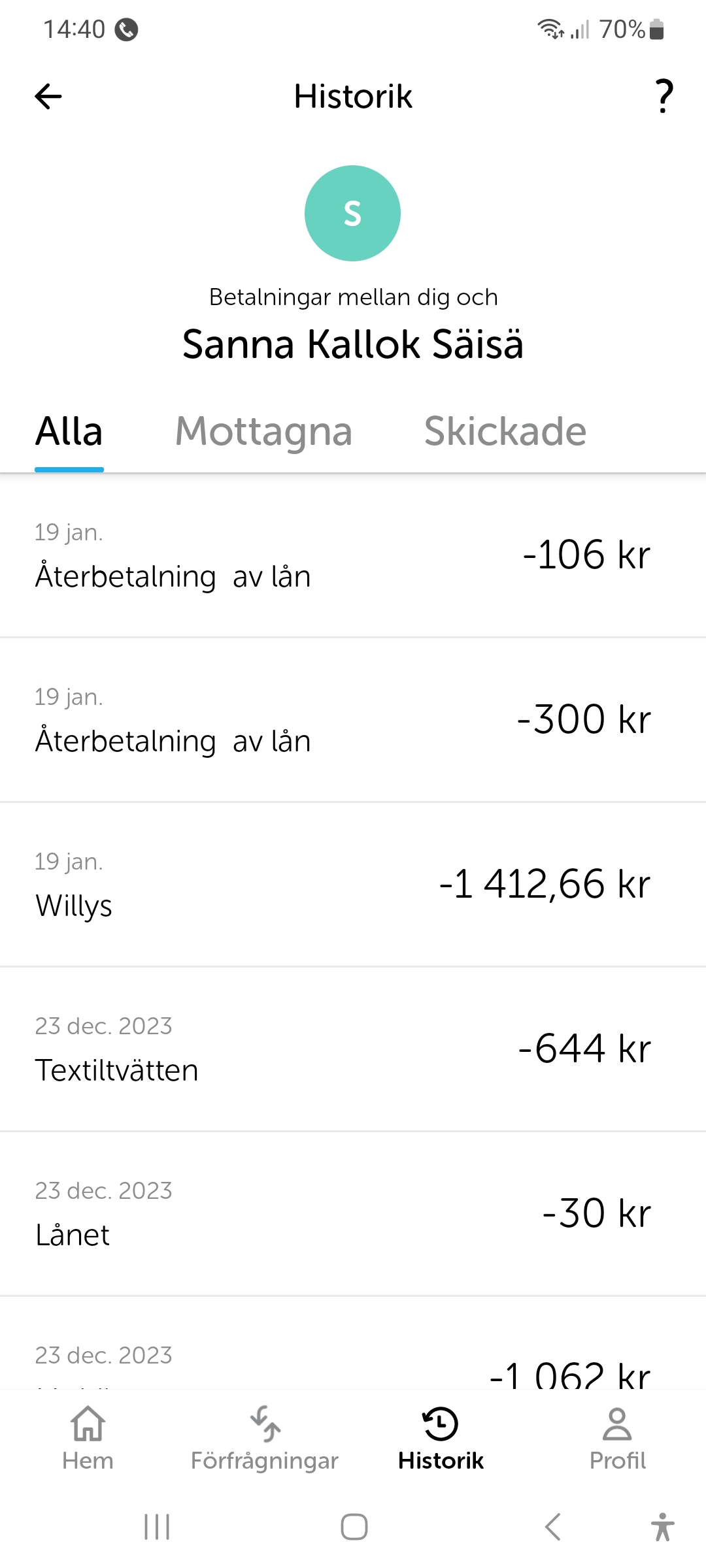Switch to the Mottagna tab
Screen dimensions: 706x1568
[263, 432]
